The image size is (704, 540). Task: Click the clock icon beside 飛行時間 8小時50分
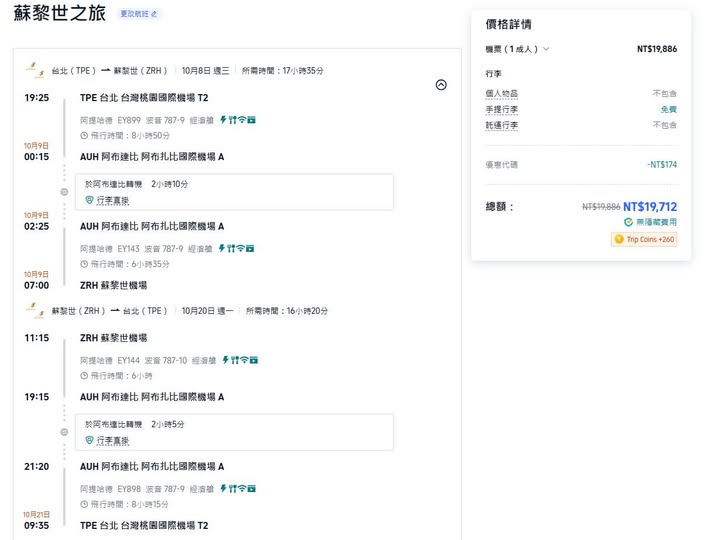(x=84, y=135)
